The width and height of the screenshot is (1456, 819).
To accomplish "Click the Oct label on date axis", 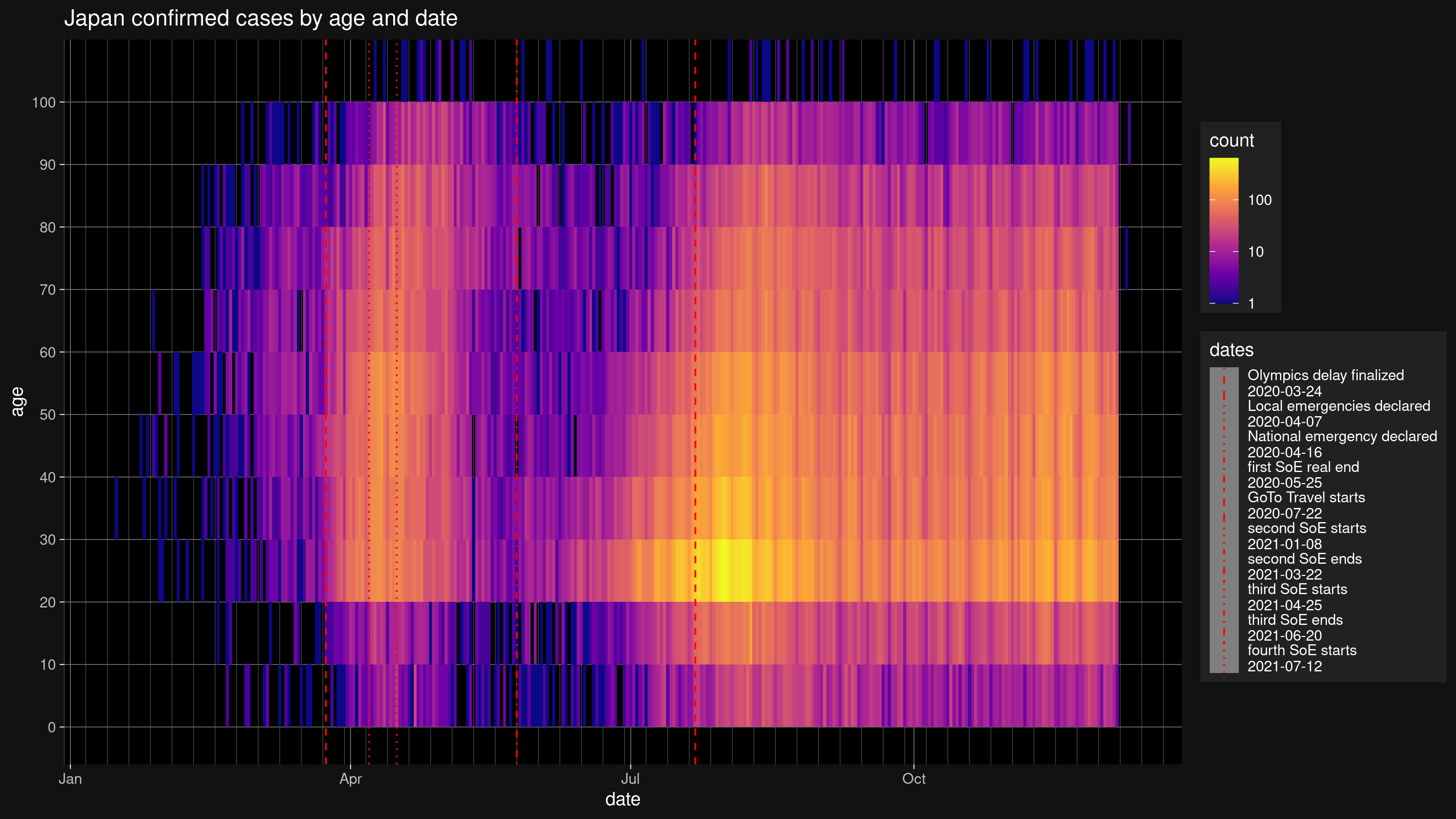I will 913,779.
